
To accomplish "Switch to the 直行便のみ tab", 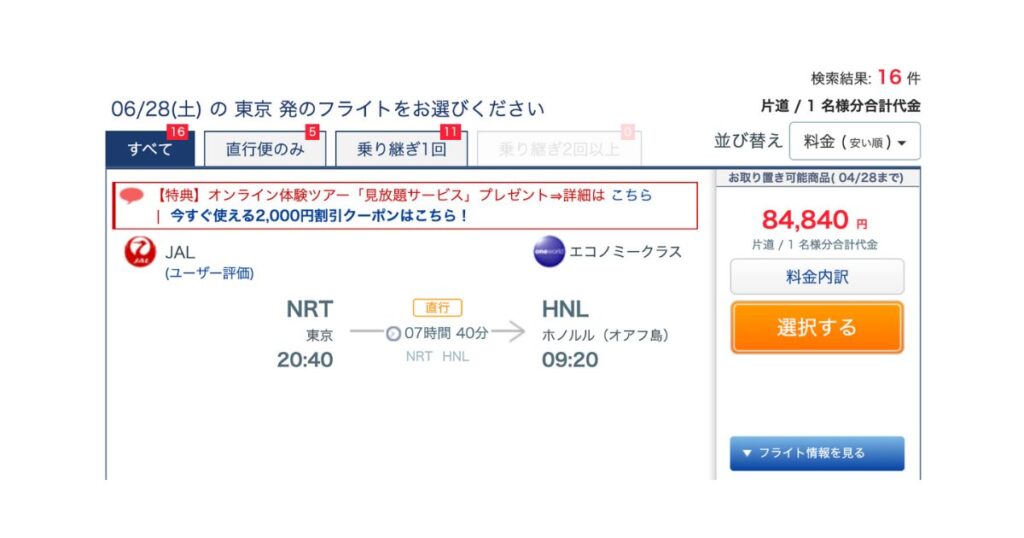I will coord(265,149).
